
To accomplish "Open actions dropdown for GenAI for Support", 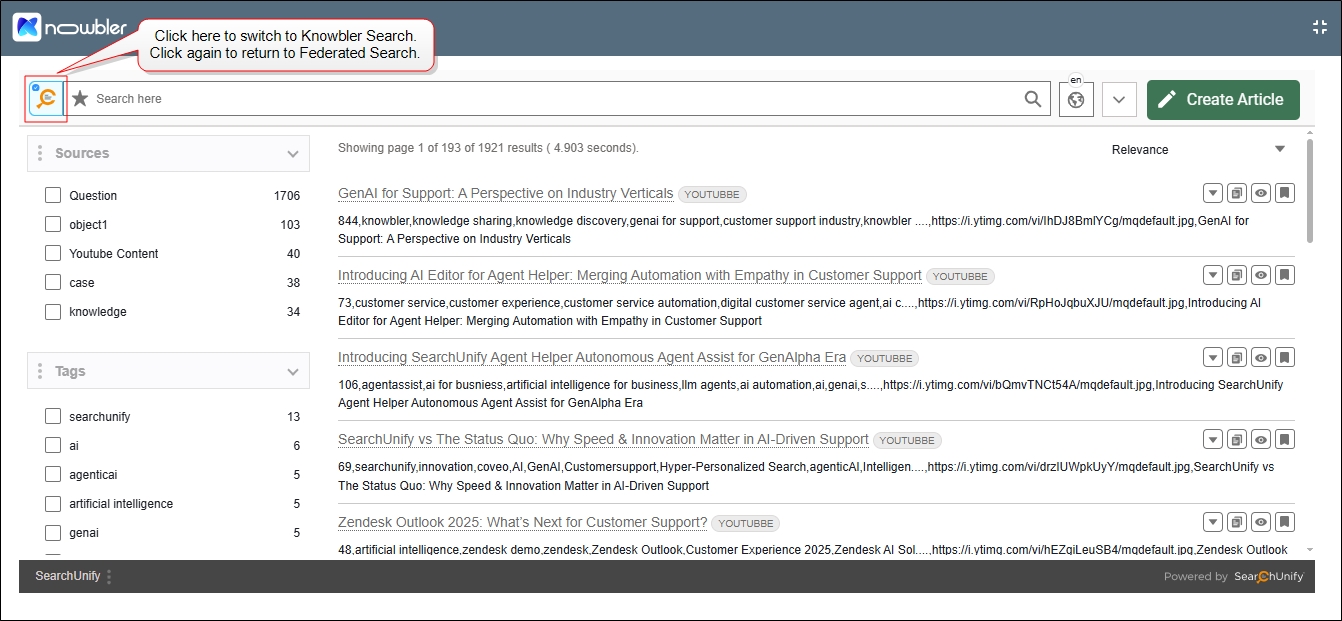I will [x=1212, y=193].
